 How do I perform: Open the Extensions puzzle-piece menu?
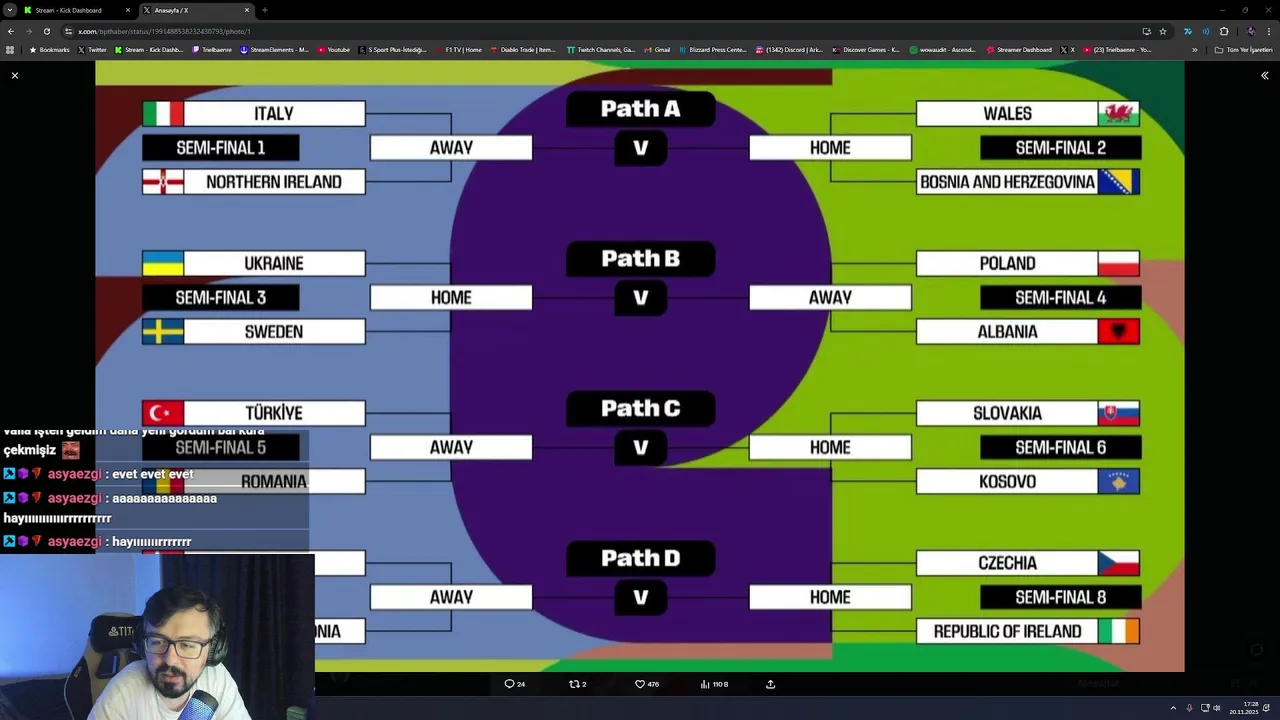coord(1224,31)
